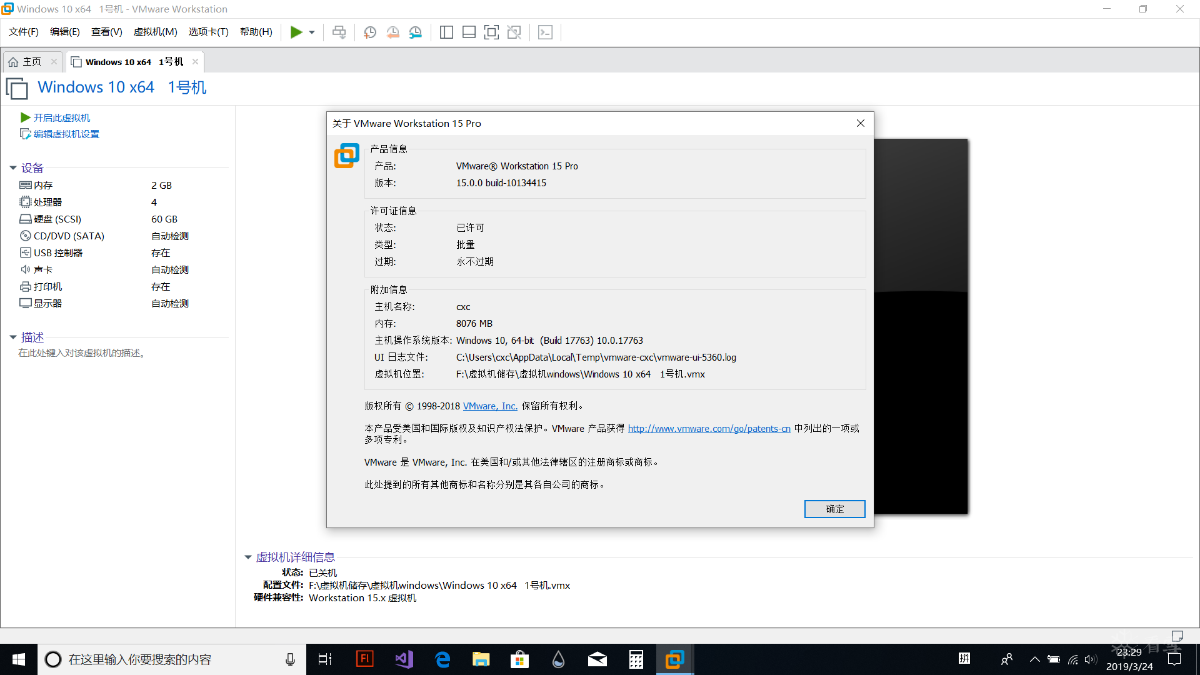Open the 虚拟机(M) menu
This screenshot has width=1200, height=675.
click(x=155, y=32)
